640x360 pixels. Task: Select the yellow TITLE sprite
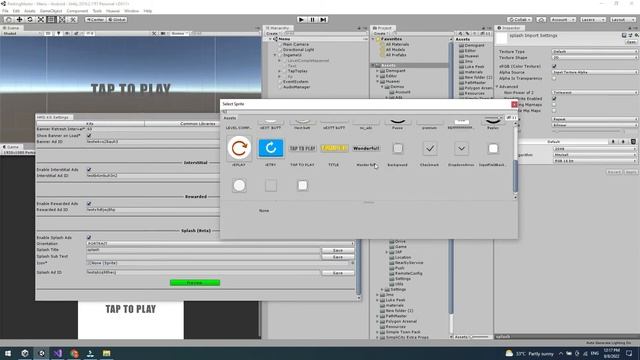pos(334,148)
